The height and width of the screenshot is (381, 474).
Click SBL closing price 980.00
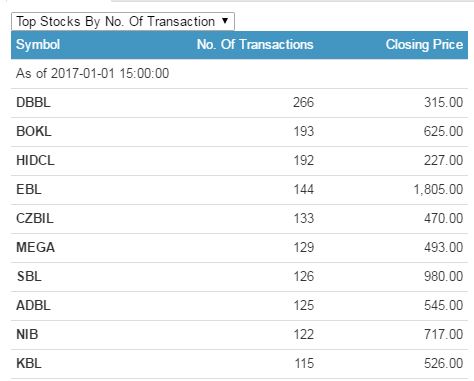click(x=444, y=276)
